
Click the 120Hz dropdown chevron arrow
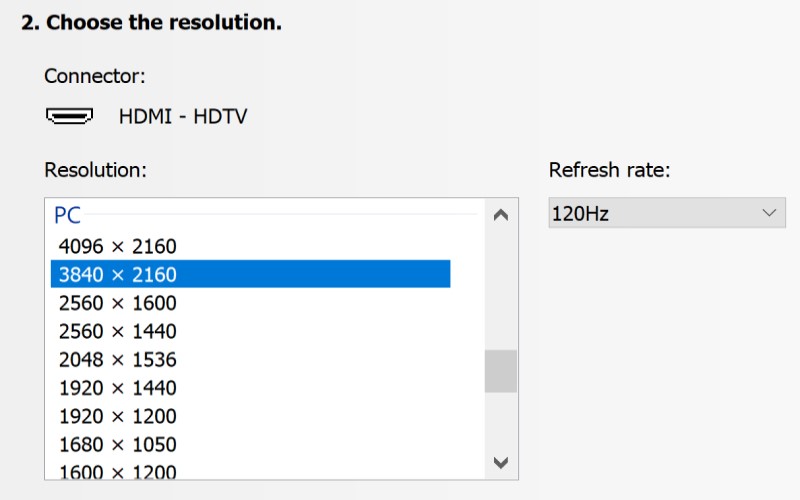click(768, 213)
